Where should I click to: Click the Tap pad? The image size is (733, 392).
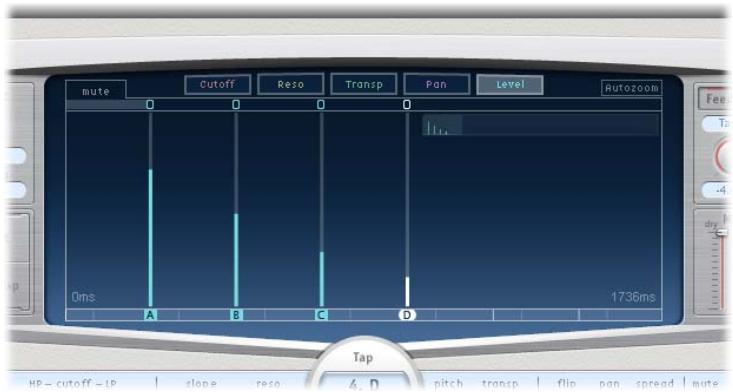363,358
